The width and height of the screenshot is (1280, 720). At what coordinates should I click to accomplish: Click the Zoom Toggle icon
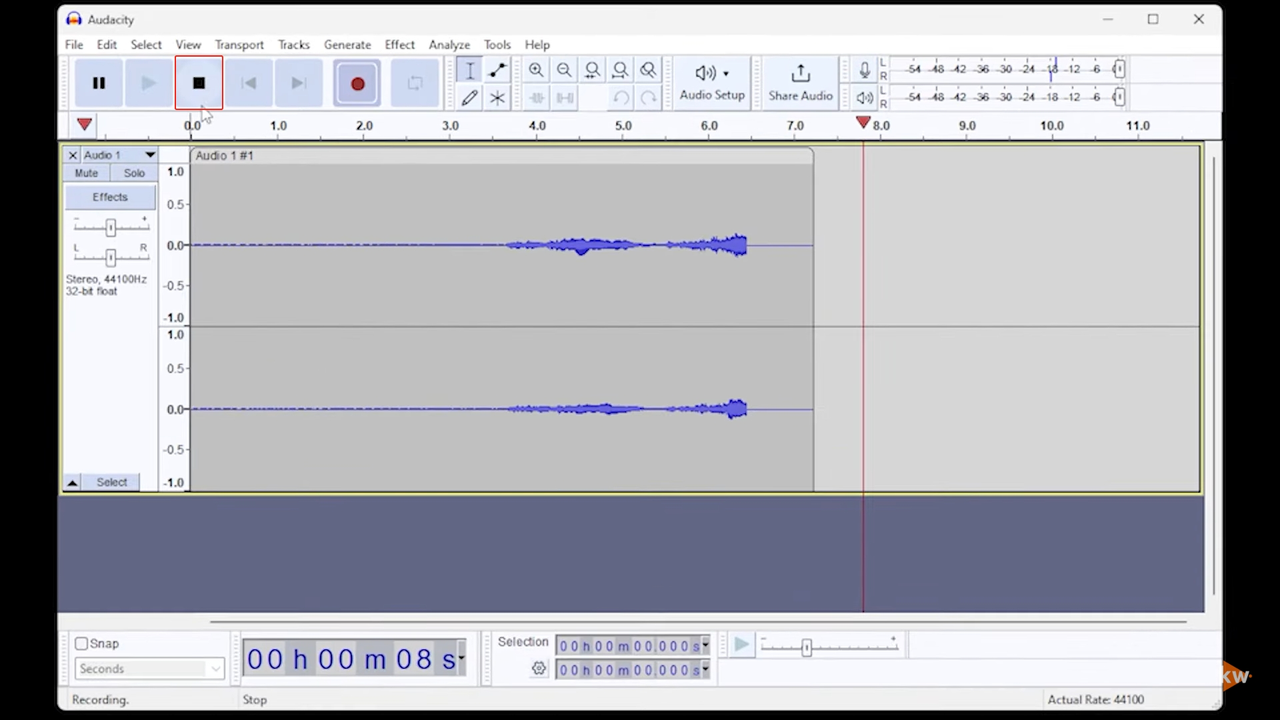coord(648,70)
